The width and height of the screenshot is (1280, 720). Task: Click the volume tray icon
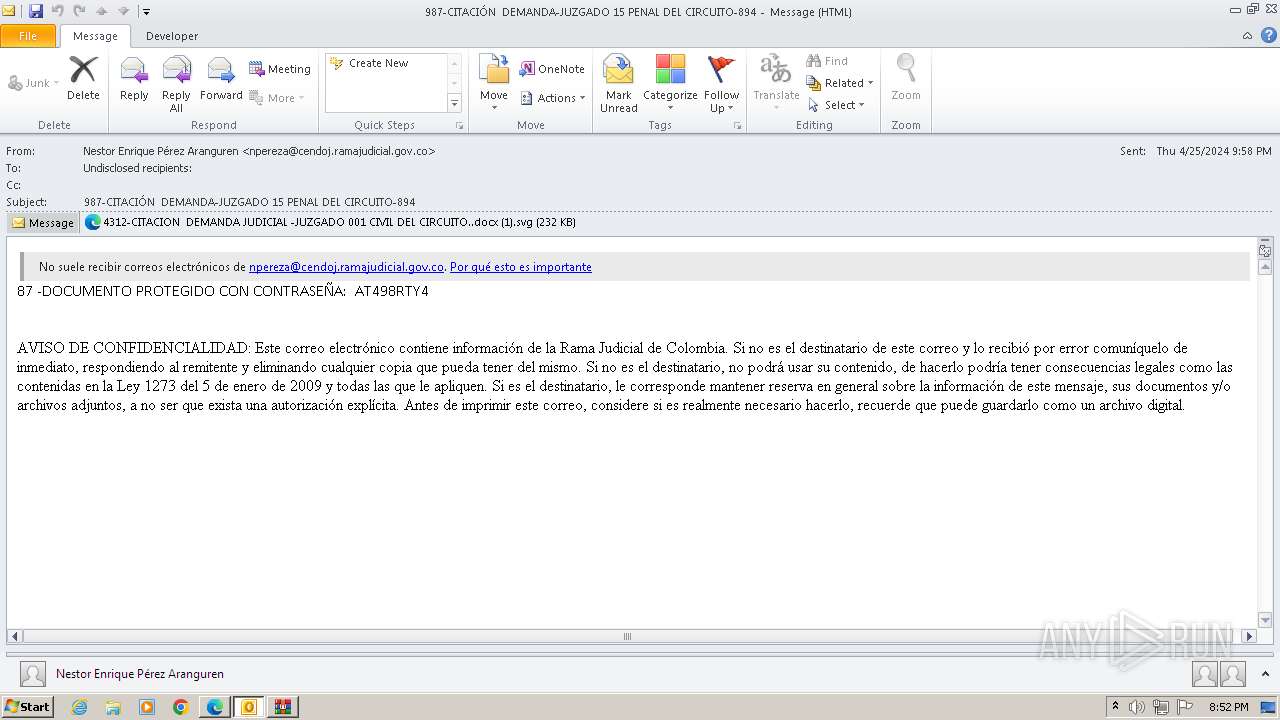1136,707
